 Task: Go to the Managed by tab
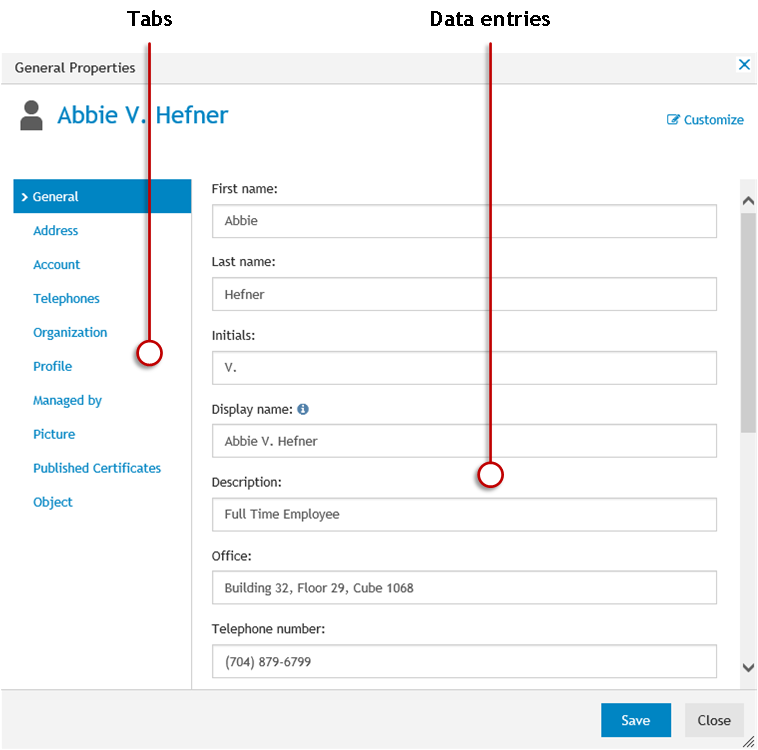point(68,401)
